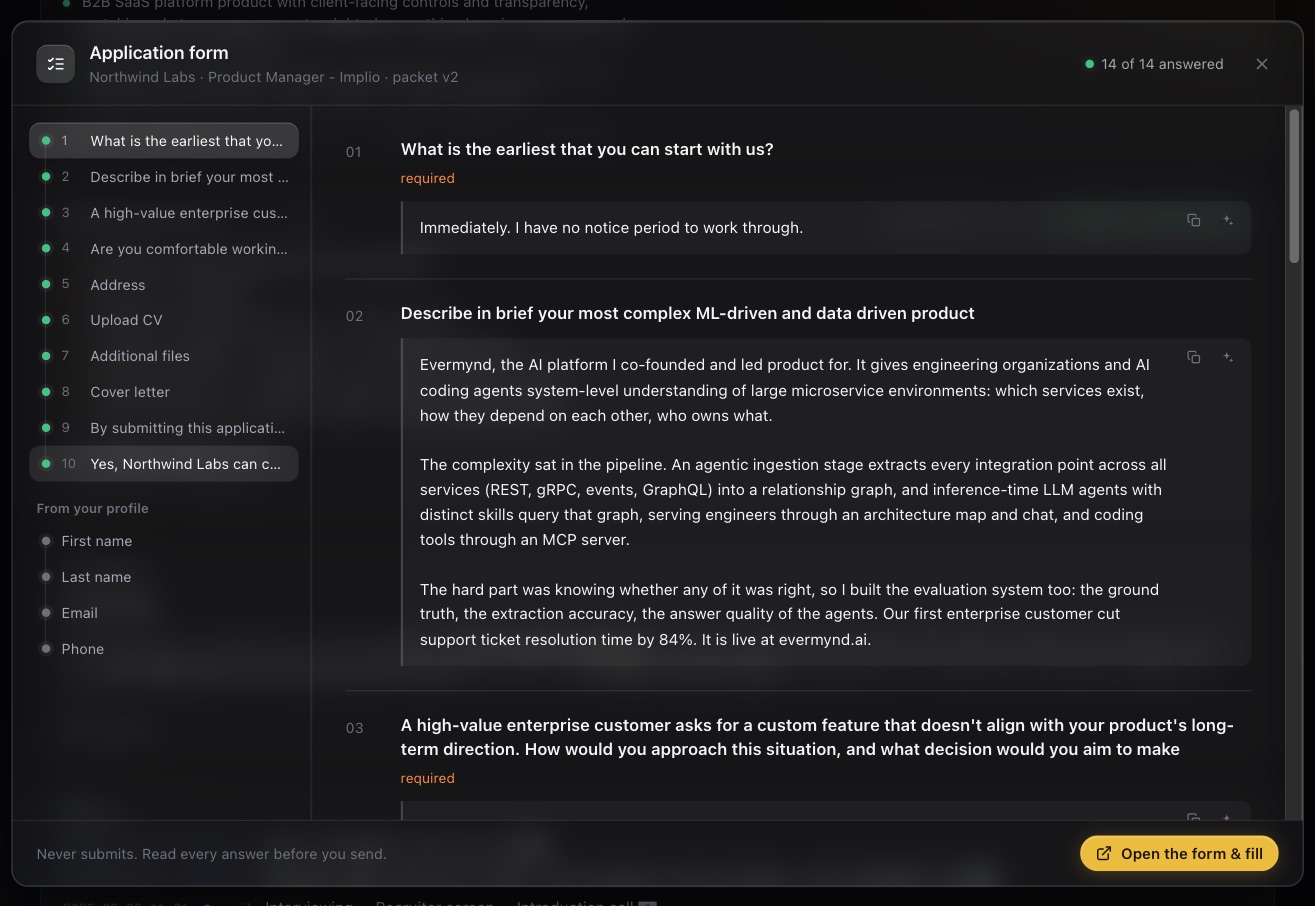Open Upload CV item in sidebar
The image size is (1315, 906).
point(164,320)
